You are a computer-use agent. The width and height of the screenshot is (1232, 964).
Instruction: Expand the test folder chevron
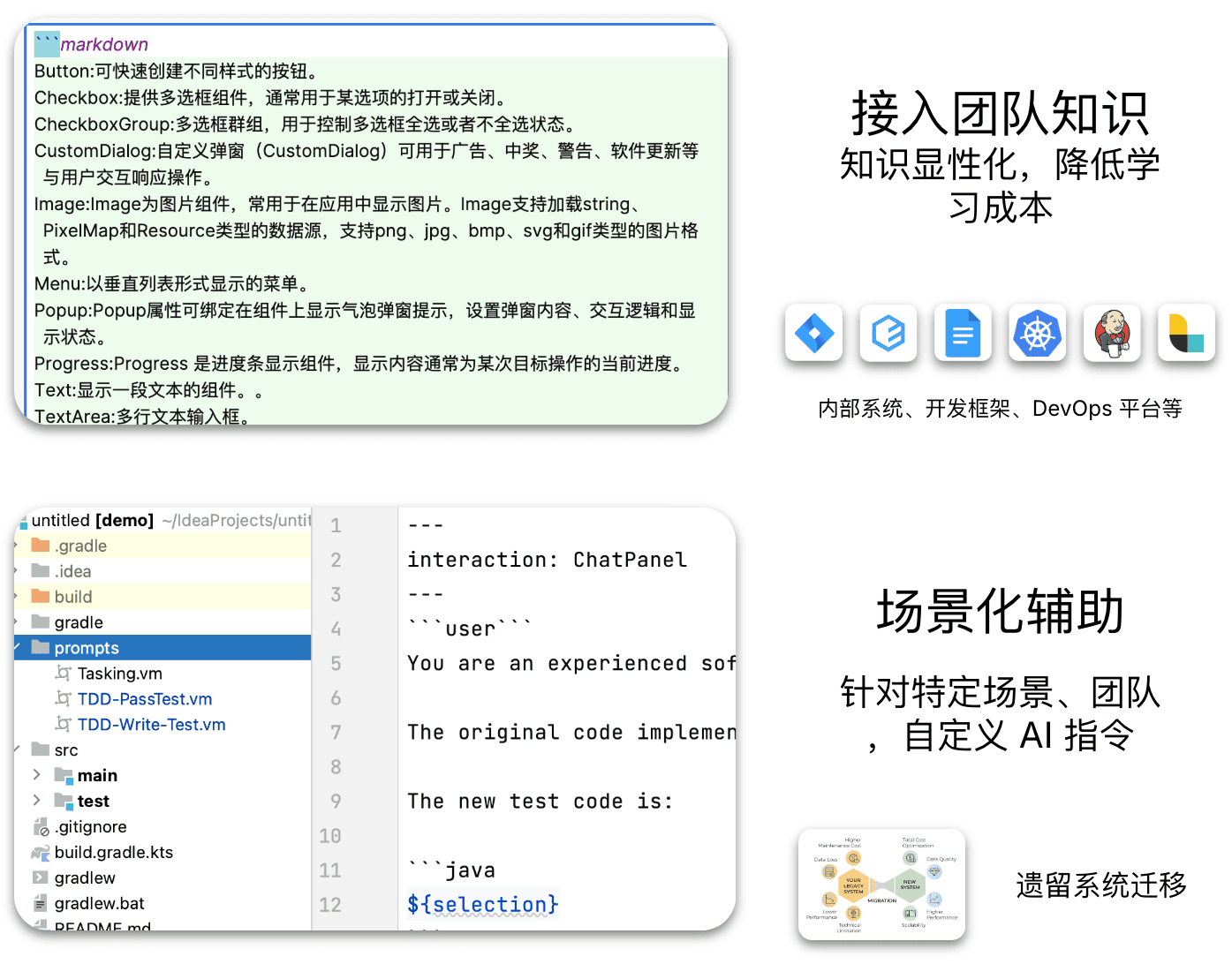[36, 800]
